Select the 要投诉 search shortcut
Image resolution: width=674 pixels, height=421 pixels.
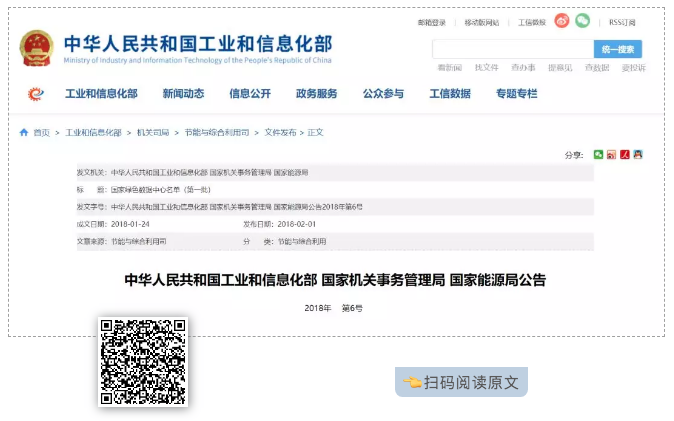click(634, 68)
